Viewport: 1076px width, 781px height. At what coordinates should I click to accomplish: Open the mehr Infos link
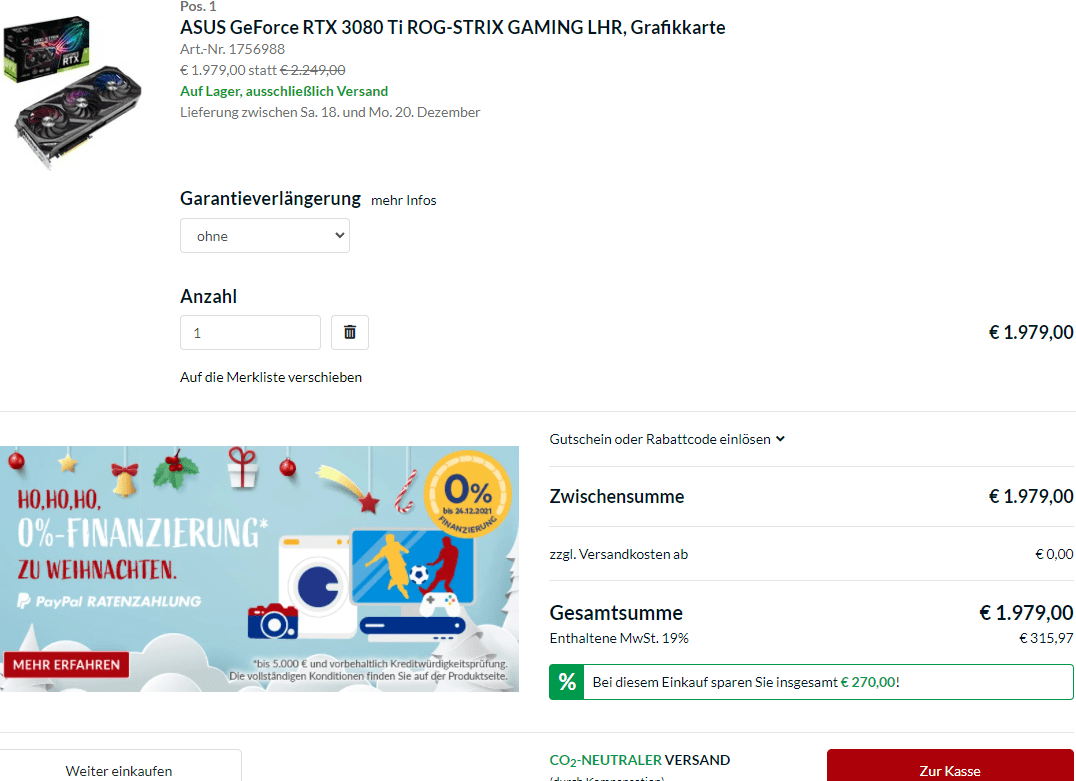404,200
